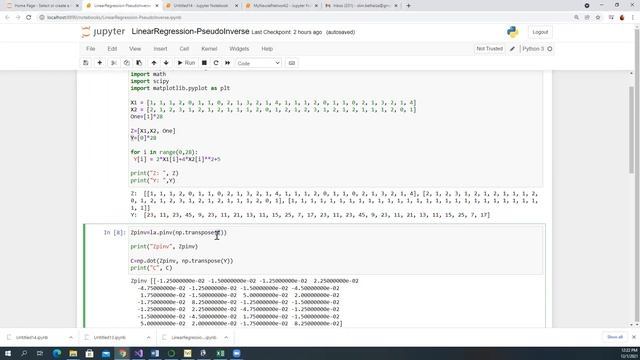The image size is (640, 360).
Task: Go back in browser history
Action: tap(7, 18)
